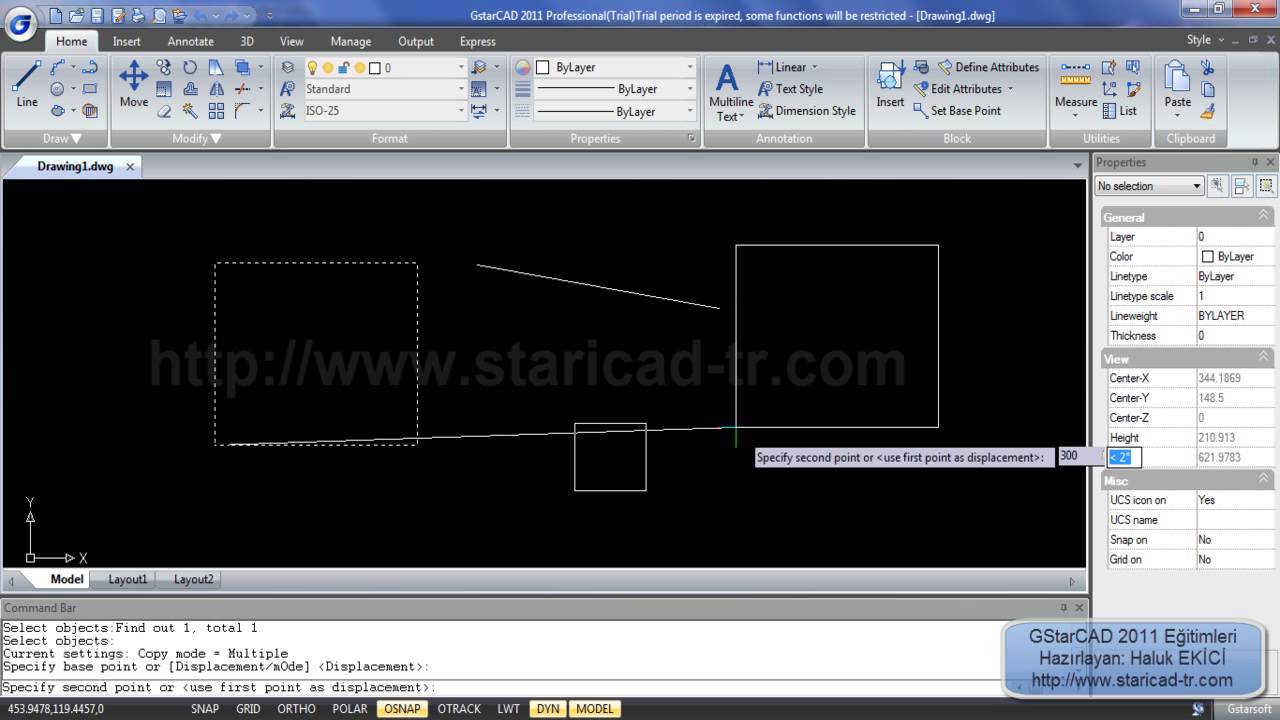This screenshot has width=1280, height=720.
Task: Click the New file icon
Action: pos(55,15)
